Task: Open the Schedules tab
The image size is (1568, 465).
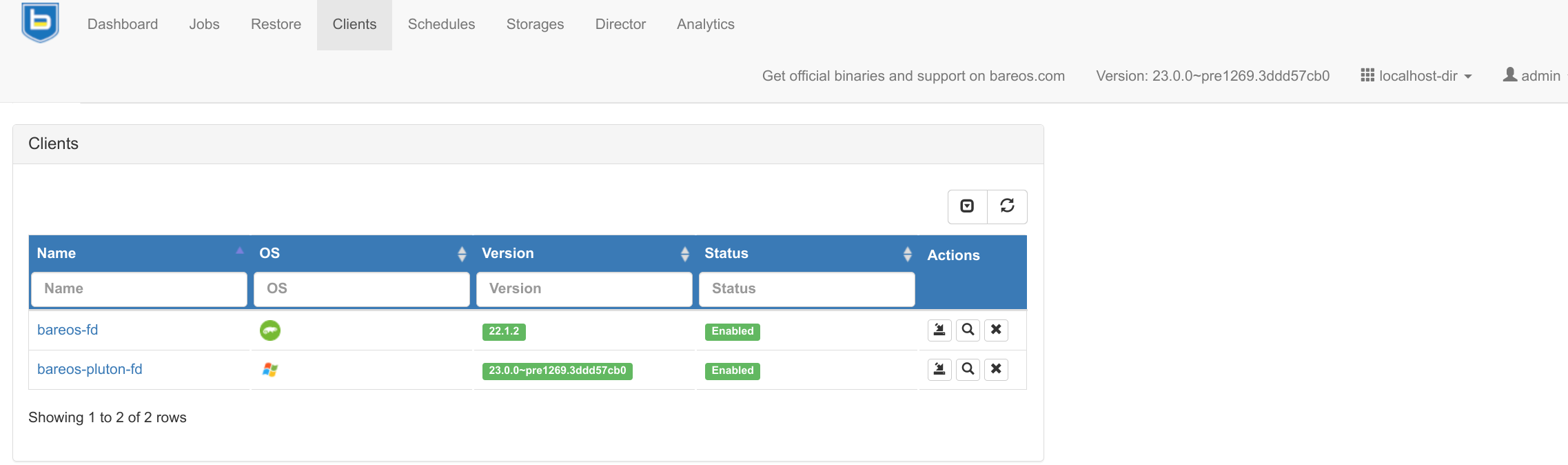Action: point(441,24)
